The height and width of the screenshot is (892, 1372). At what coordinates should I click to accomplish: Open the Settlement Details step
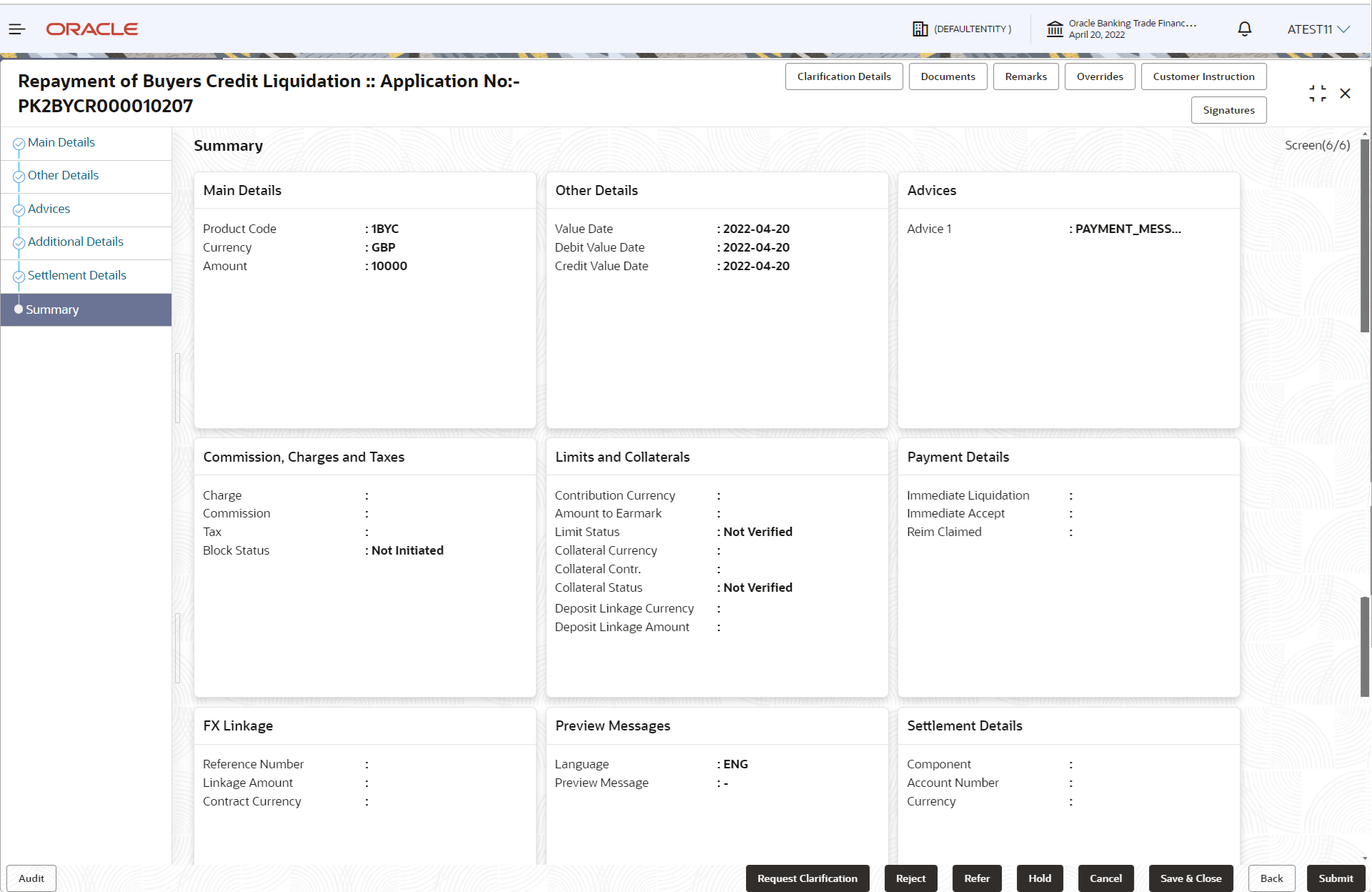click(76, 275)
